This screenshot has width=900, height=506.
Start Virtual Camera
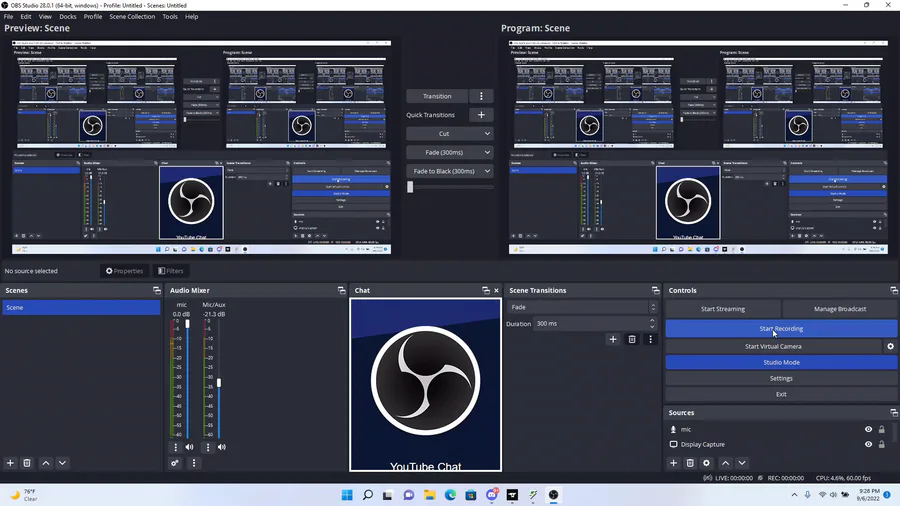(x=773, y=347)
